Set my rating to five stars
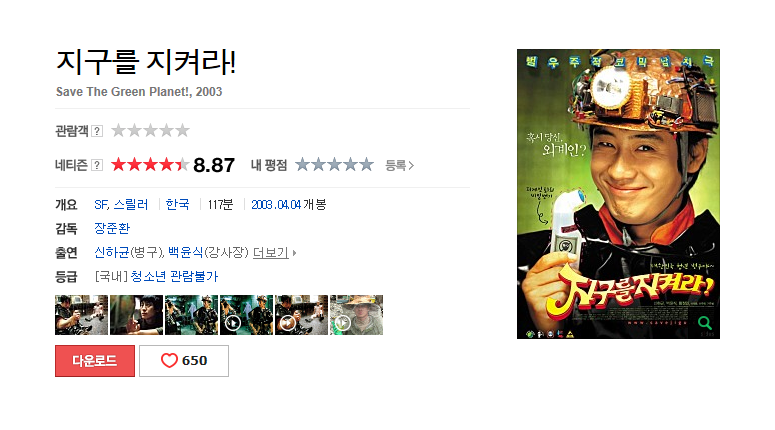 pyautogui.click(x=366, y=165)
